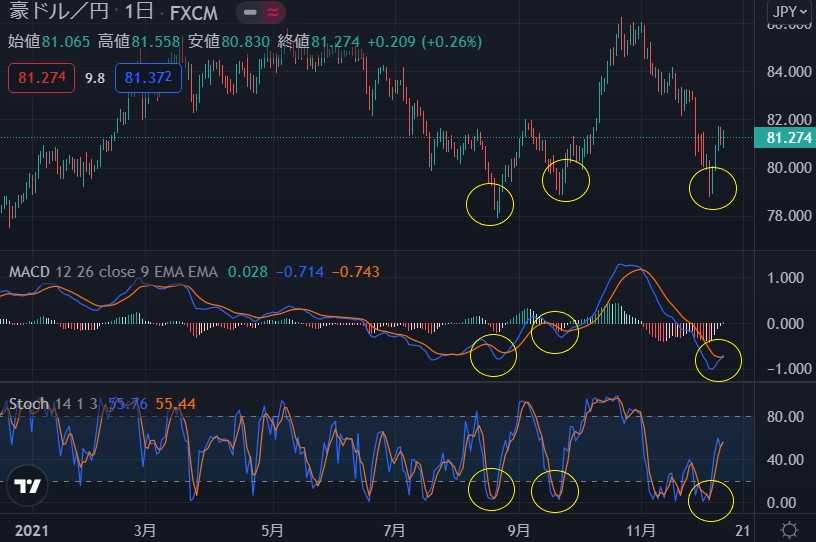
Task: Click the FXCM exchange label
Action: tap(194, 13)
